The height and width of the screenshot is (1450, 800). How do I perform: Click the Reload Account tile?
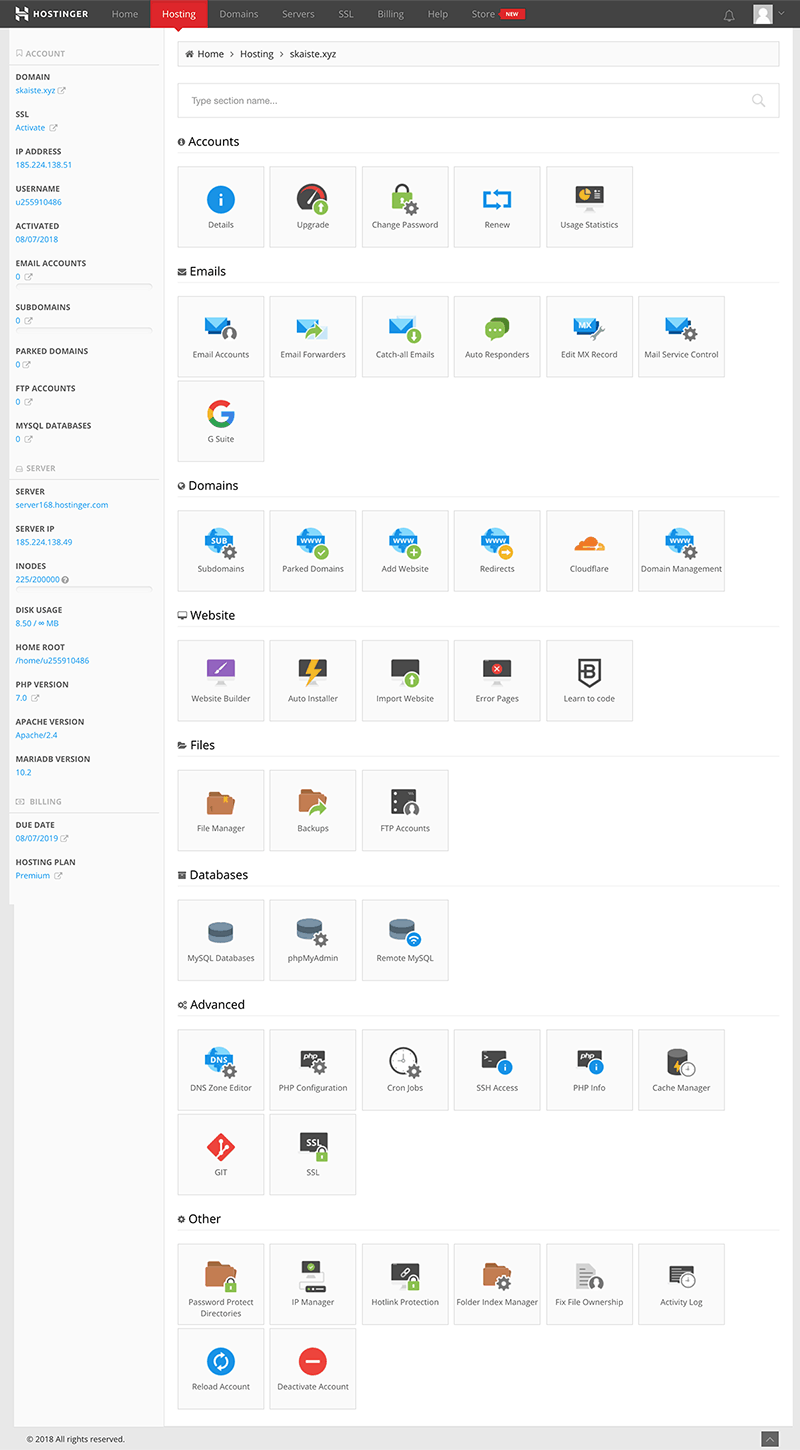point(221,1369)
